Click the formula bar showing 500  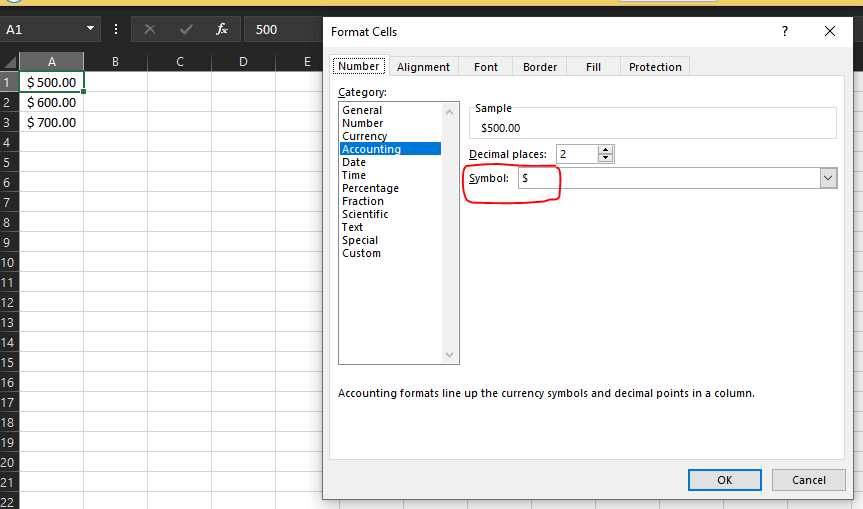tap(283, 30)
